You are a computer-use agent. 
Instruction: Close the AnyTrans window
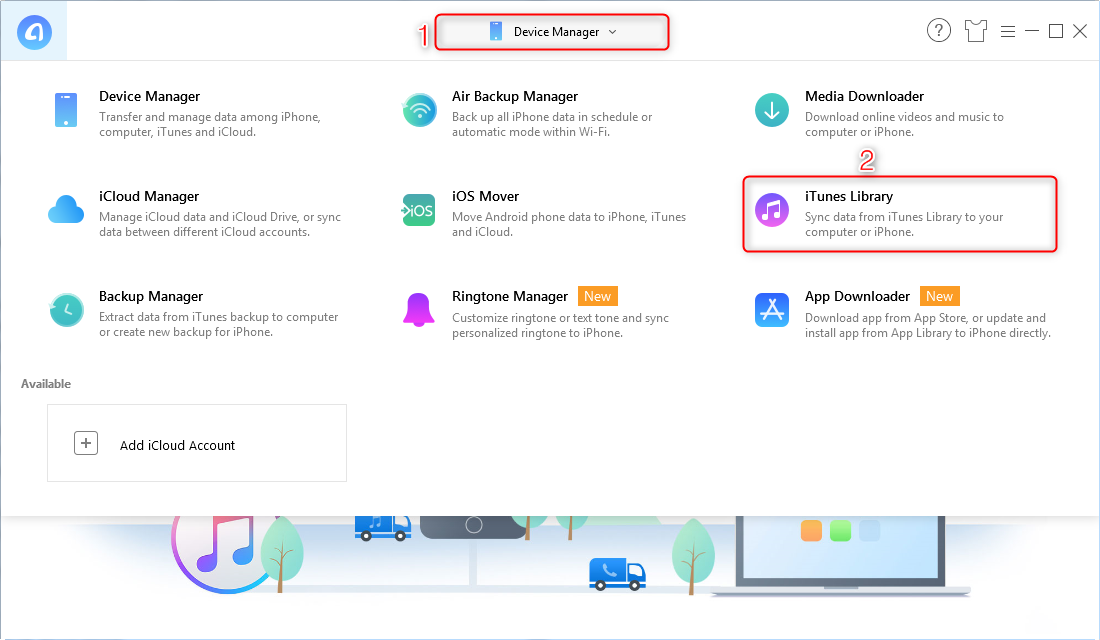pyautogui.click(x=1080, y=32)
